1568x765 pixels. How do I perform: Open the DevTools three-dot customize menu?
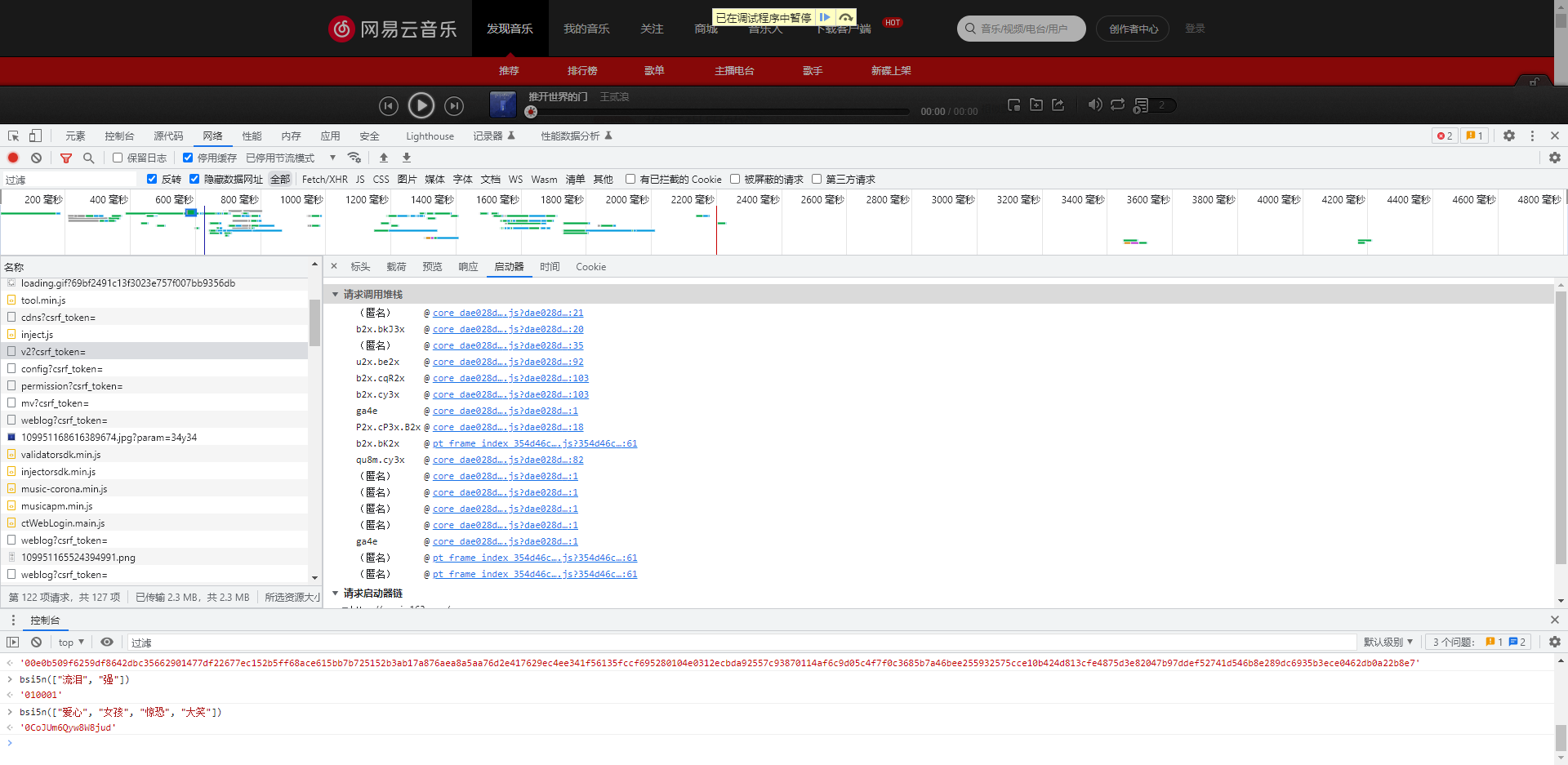[1532, 136]
